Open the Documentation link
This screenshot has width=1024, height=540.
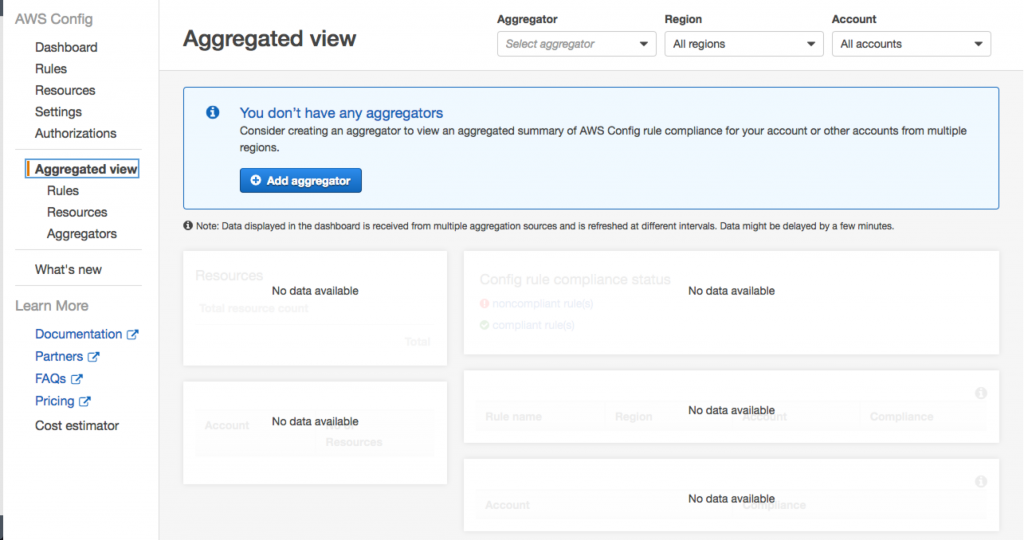(78, 334)
